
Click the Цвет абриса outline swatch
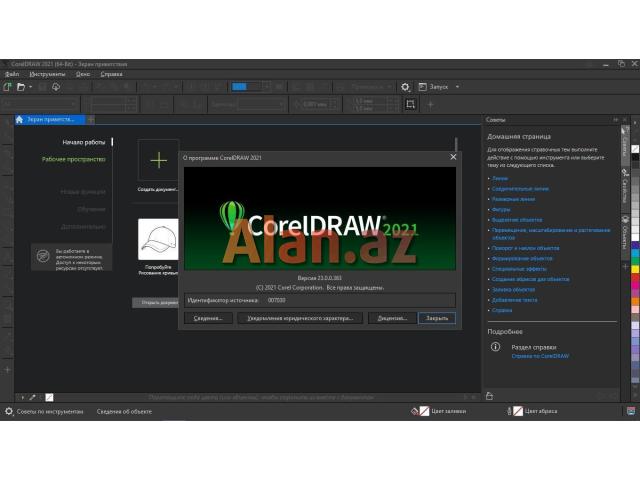pyautogui.click(x=518, y=411)
